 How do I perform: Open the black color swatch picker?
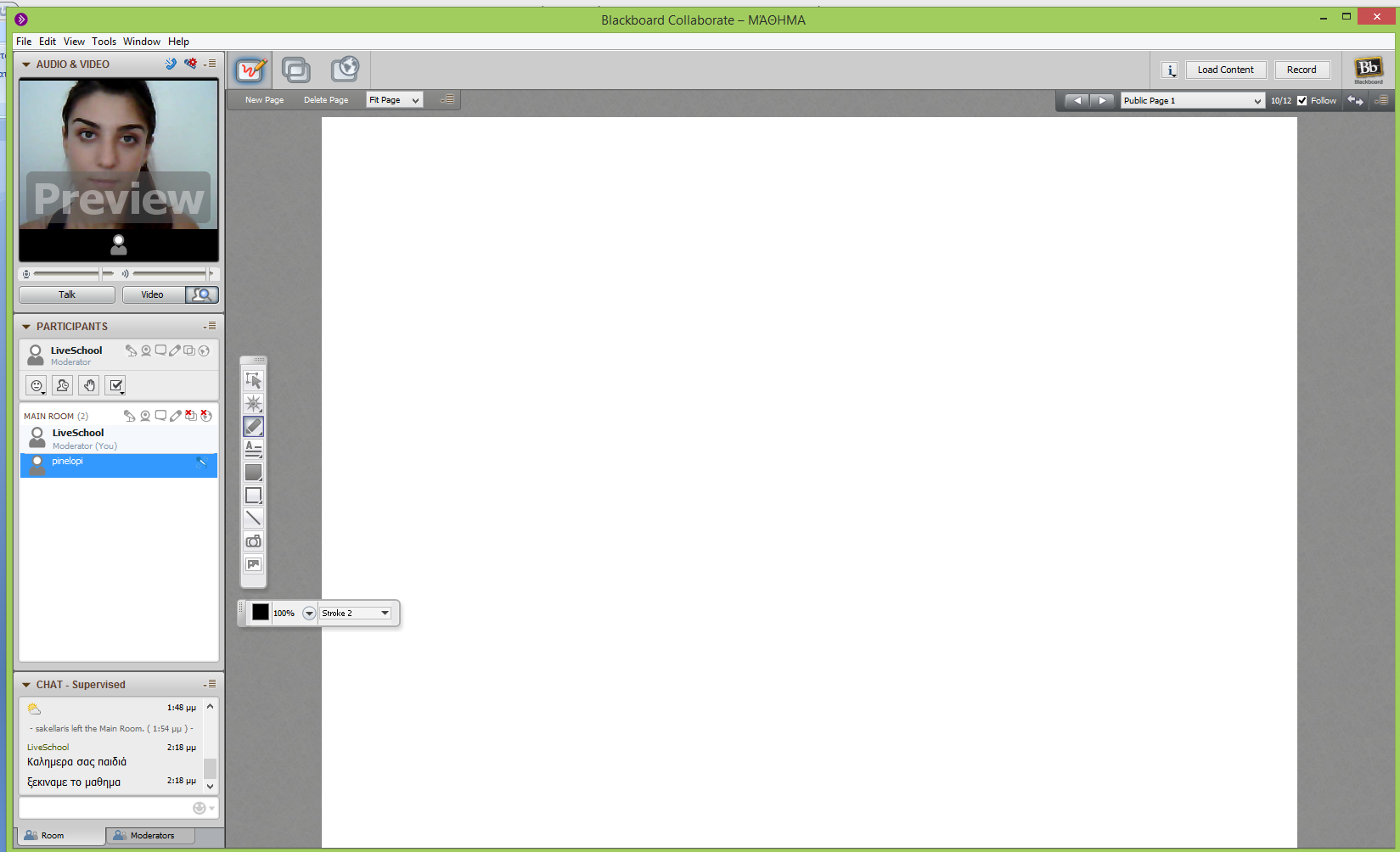click(261, 612)
